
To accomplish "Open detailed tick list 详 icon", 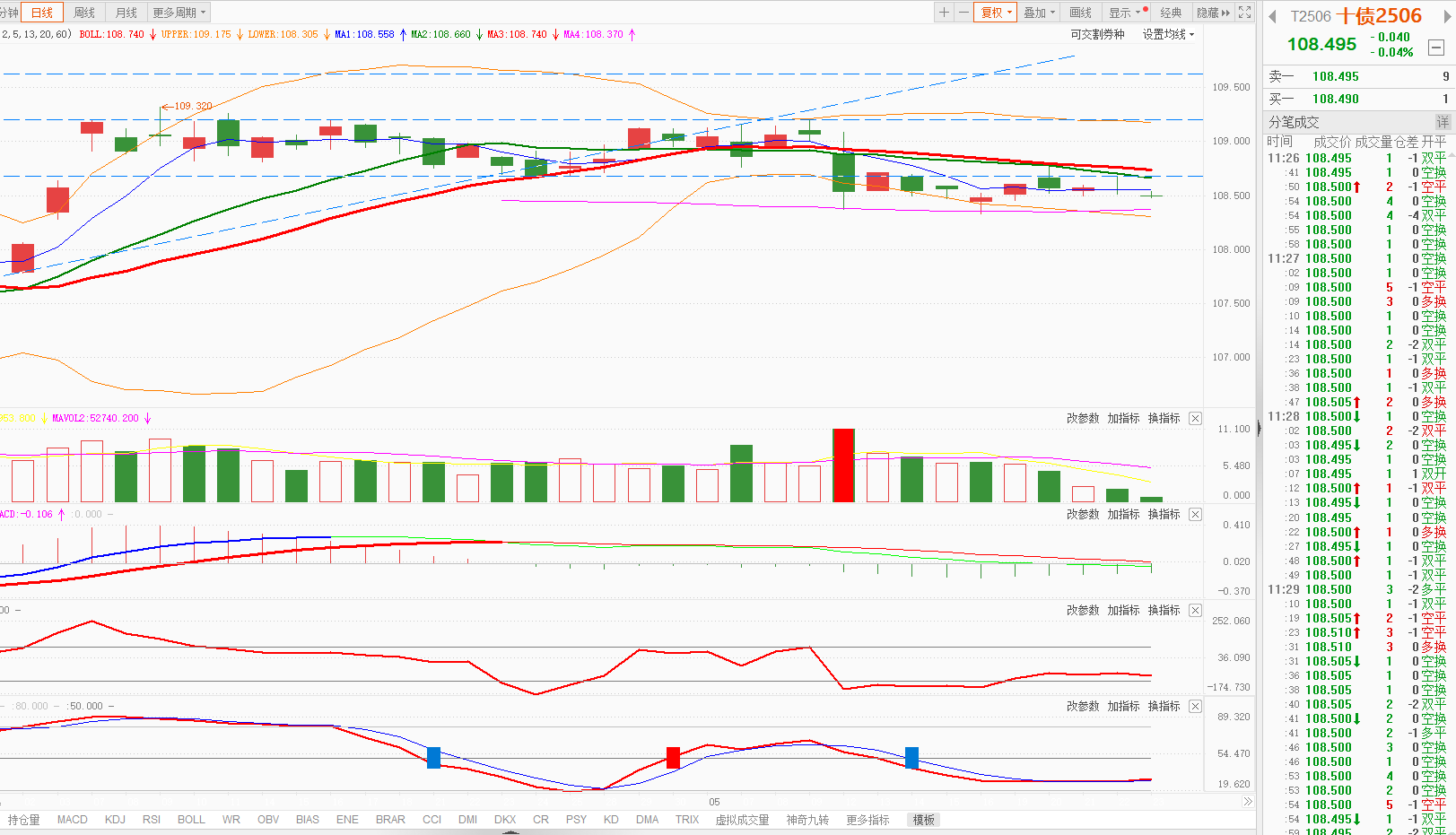I will [1443, 122].
